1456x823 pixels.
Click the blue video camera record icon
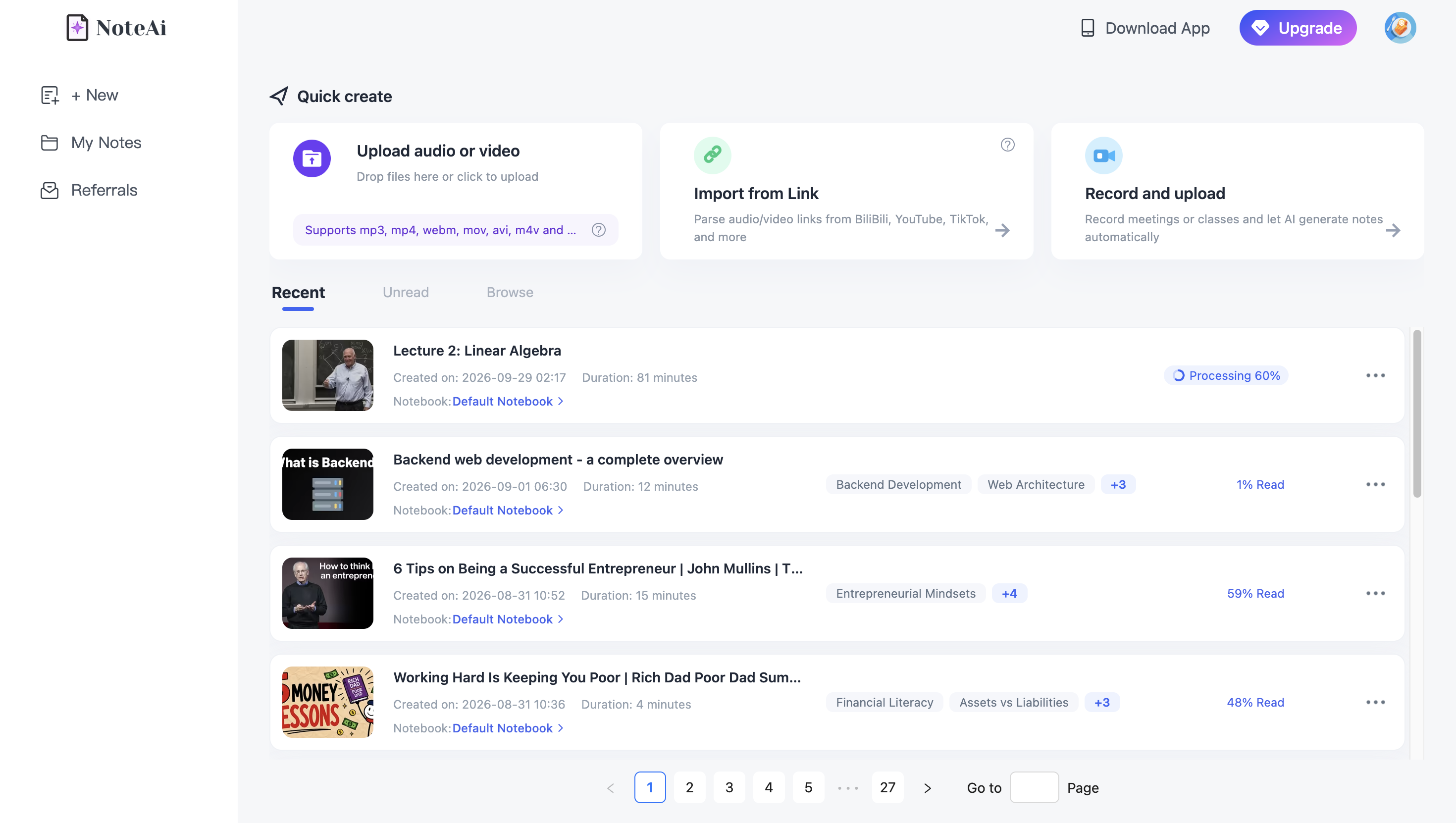point(1103,155)
